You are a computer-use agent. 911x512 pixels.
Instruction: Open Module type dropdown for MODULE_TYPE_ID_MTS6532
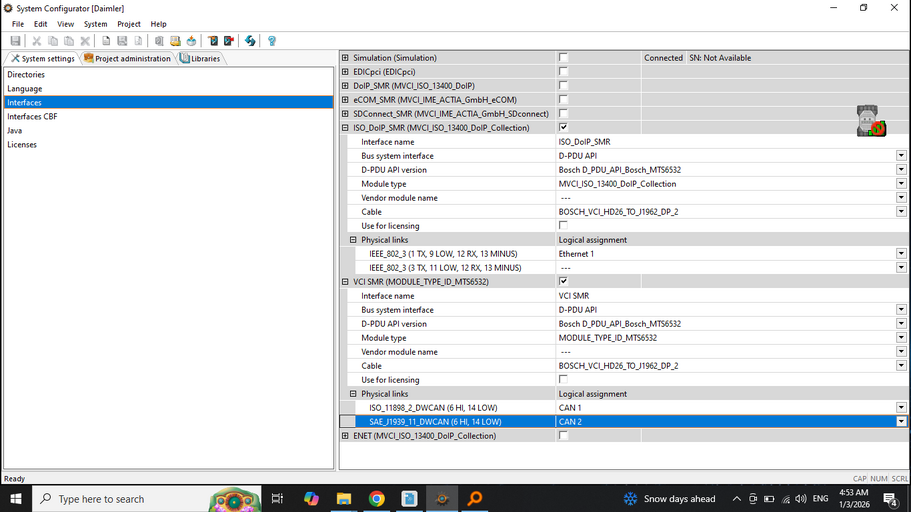pyautogui.click(x=901, y=338)
